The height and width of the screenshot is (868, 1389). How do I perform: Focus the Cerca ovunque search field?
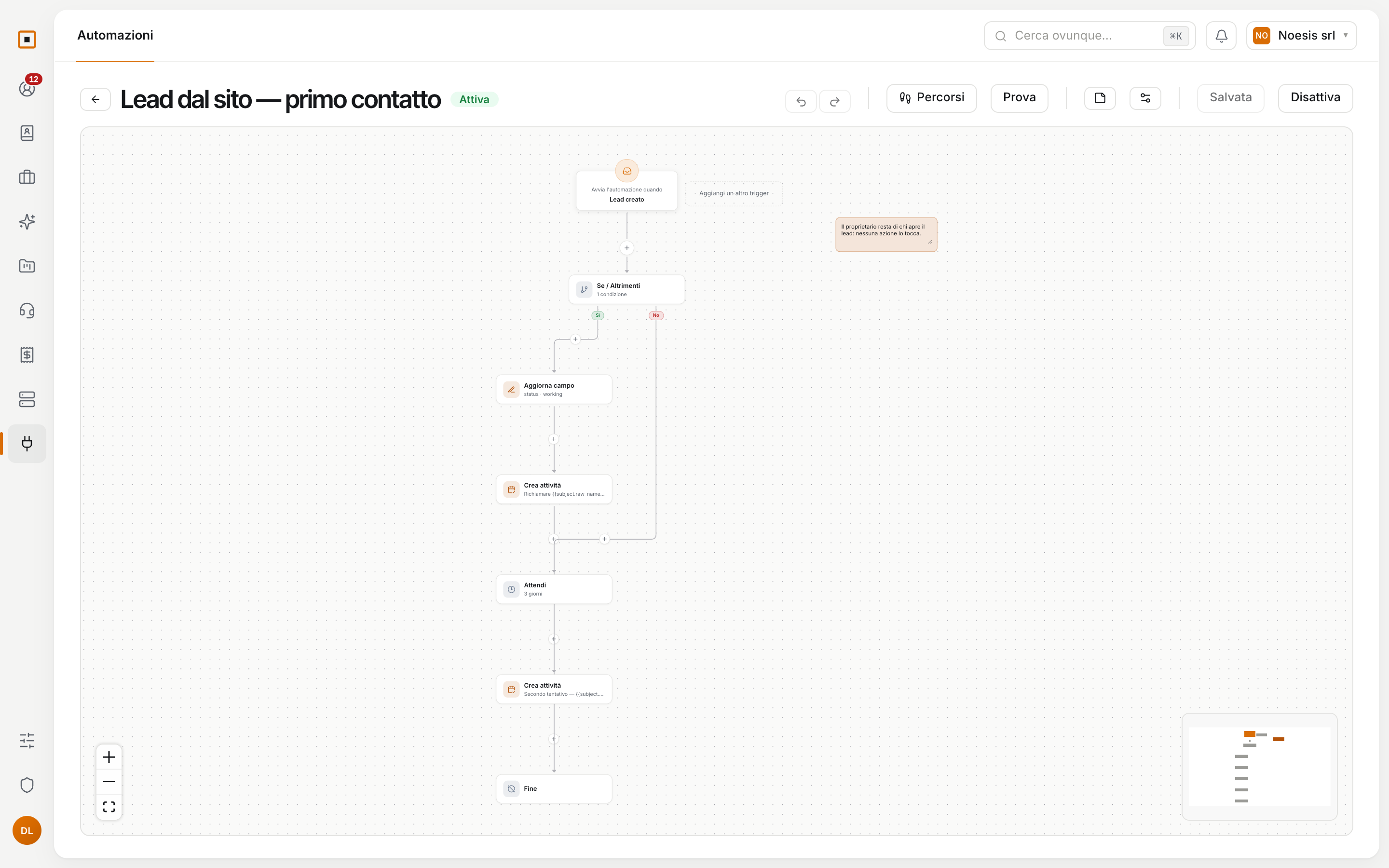coord(1089,36)
